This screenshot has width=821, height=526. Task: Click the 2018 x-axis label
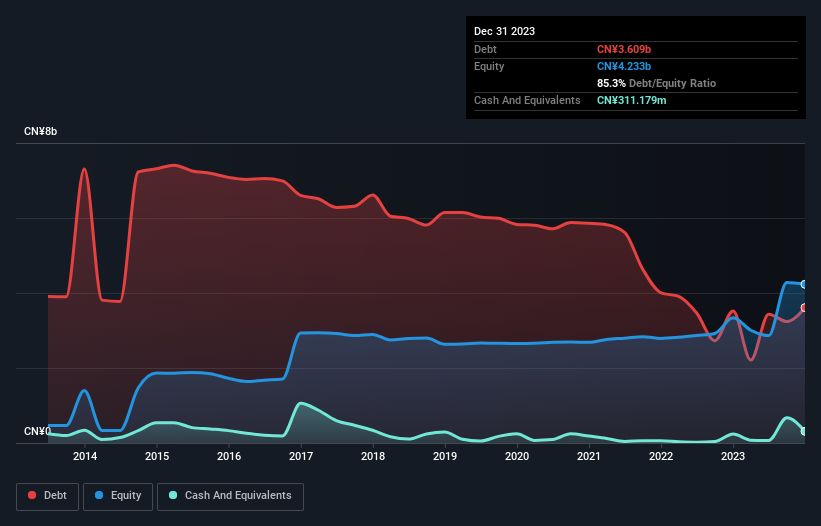click(x=373, y=456)
